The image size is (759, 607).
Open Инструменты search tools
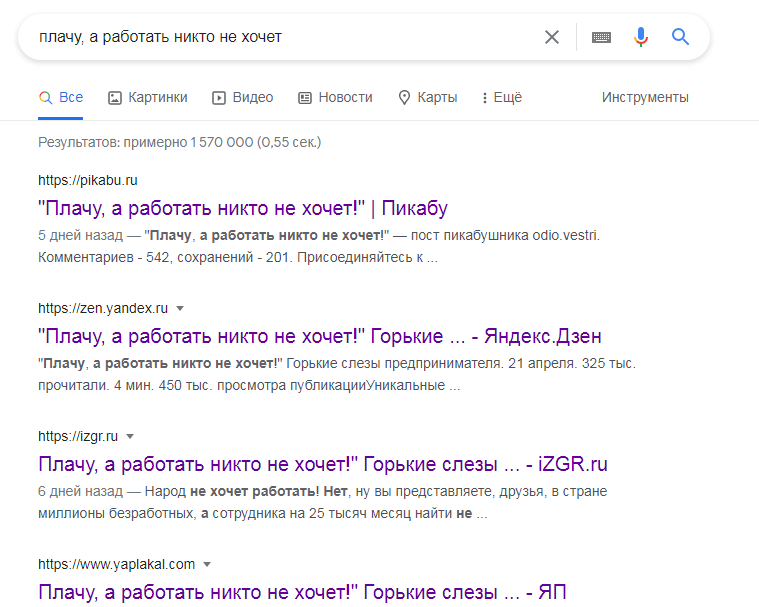(645, 97)
